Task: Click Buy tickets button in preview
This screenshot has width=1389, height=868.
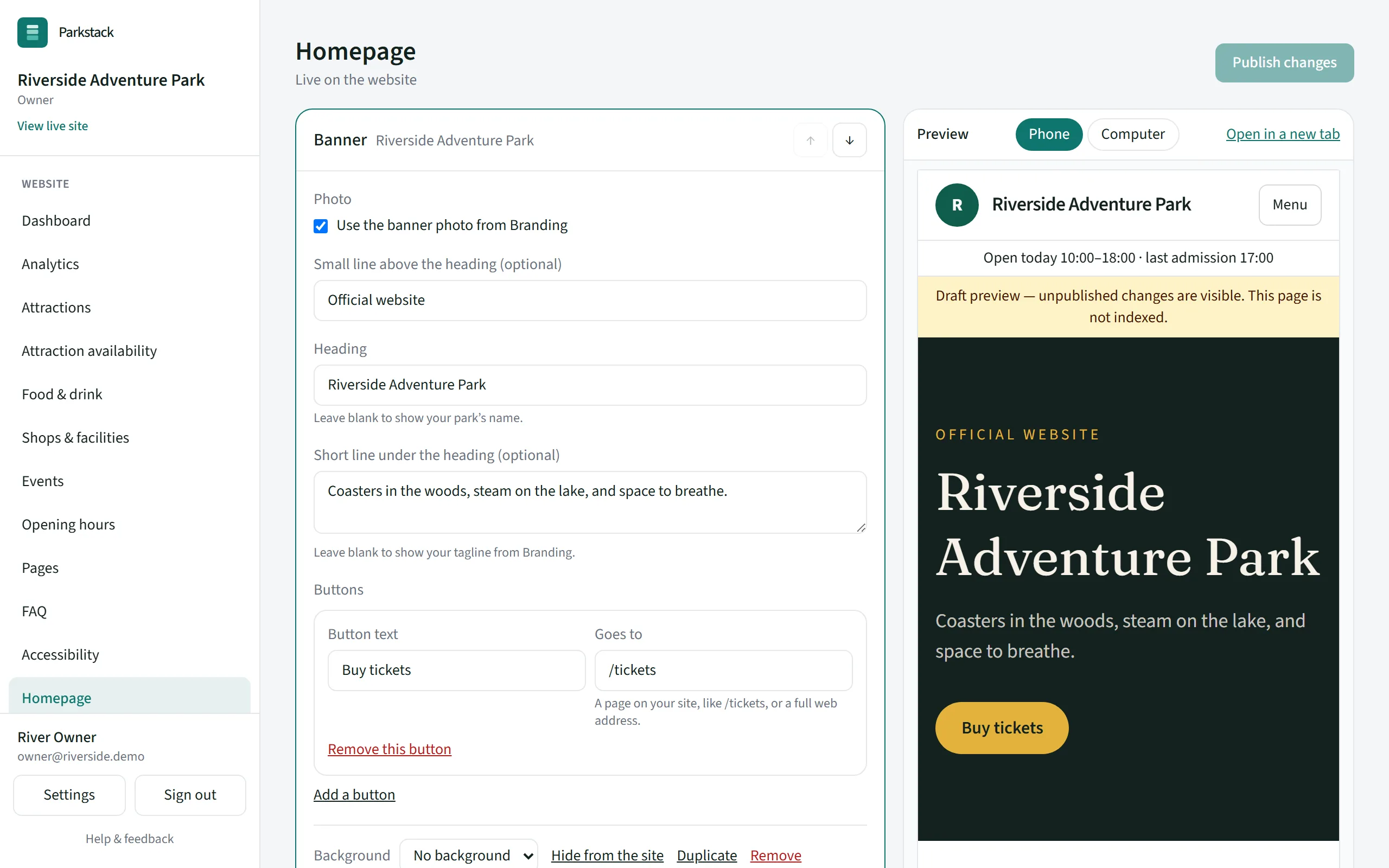Action: coord(1002,728)
